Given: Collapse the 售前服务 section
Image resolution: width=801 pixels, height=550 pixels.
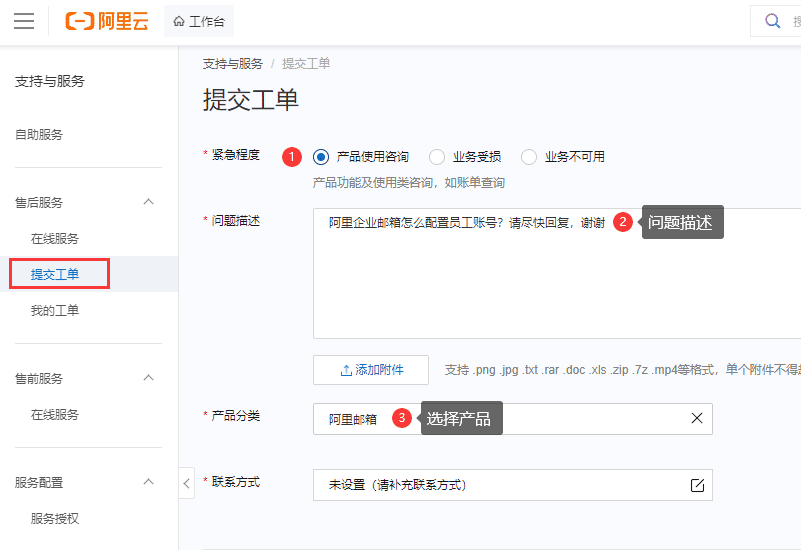Looking at the screenshot, I should pos(148,378).
